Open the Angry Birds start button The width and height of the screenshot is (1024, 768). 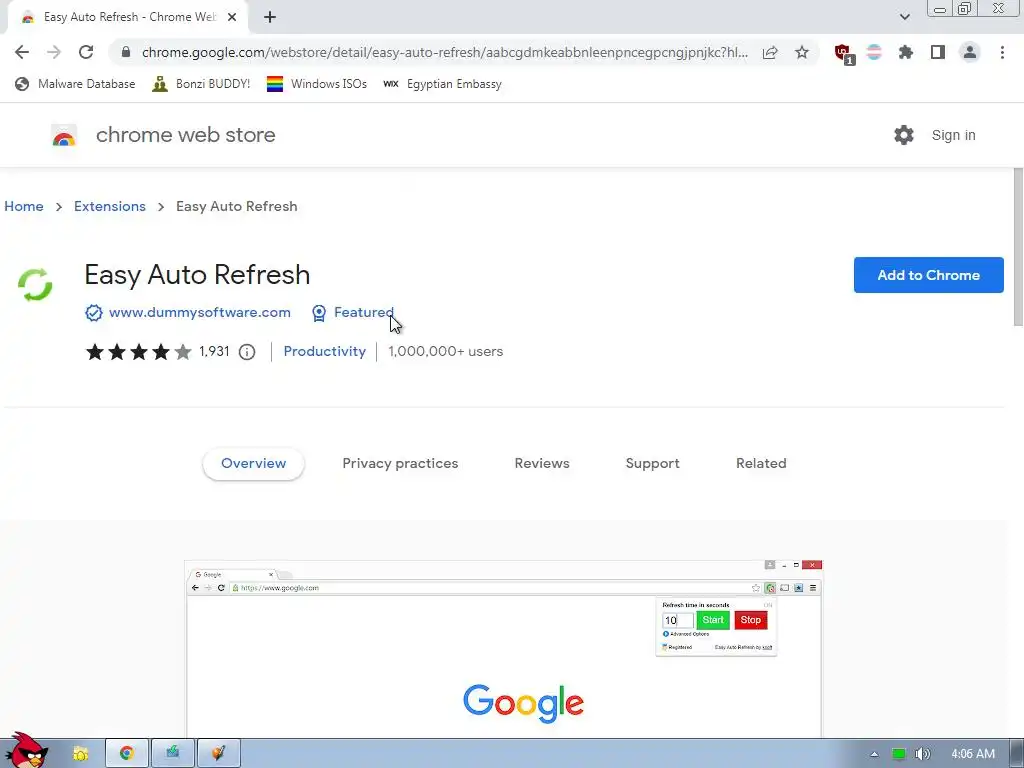tap(25, 751)
